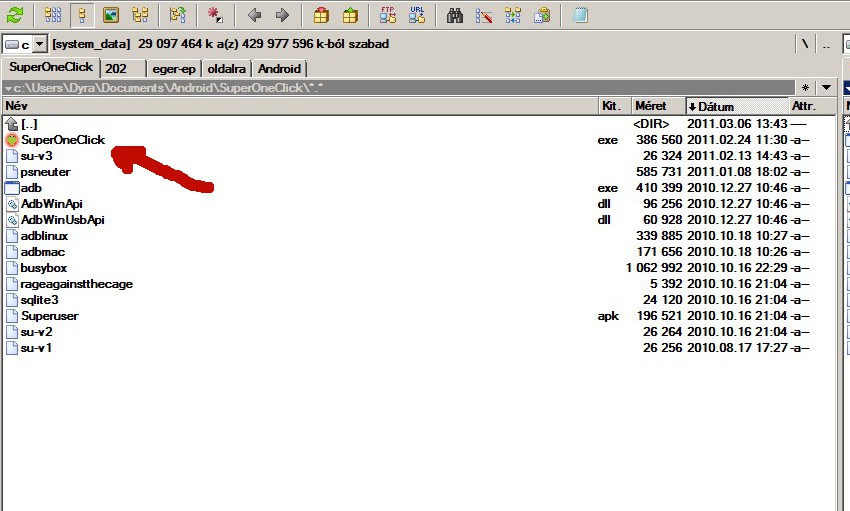Open multi-rename tool icon
Viewport: 850px width, 511px height.
(484, 15)
